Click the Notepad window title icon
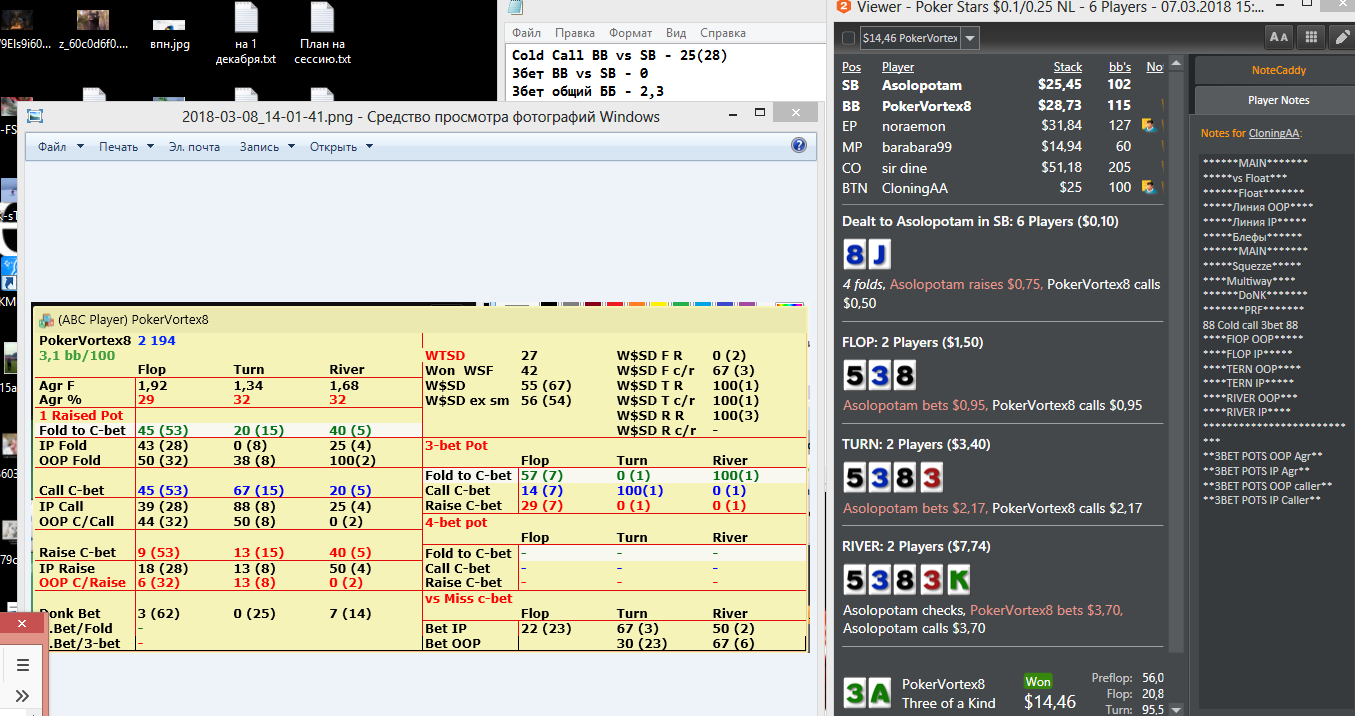This screenshot has width=1355, height=716. coord(516,7)
